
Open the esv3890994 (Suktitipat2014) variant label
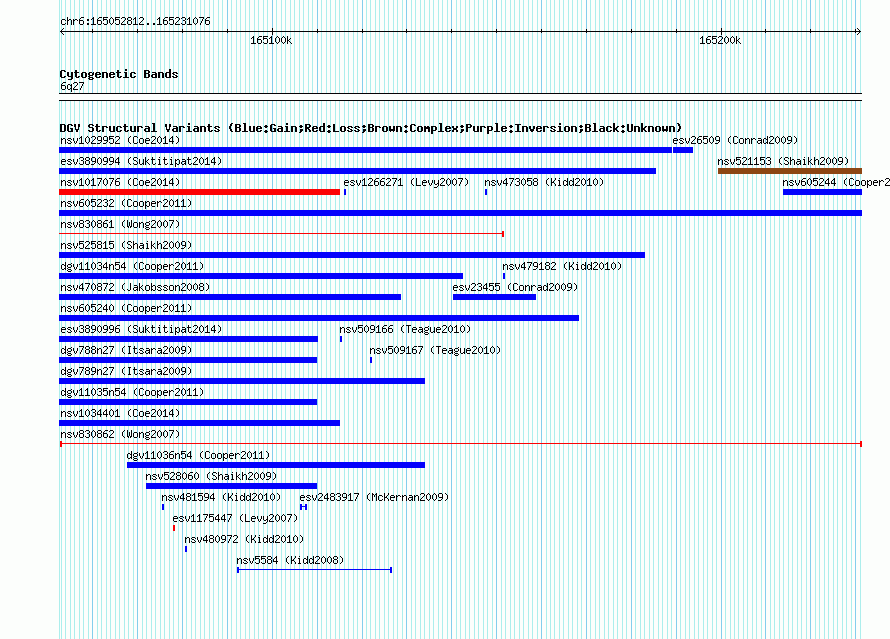(141, 161)
